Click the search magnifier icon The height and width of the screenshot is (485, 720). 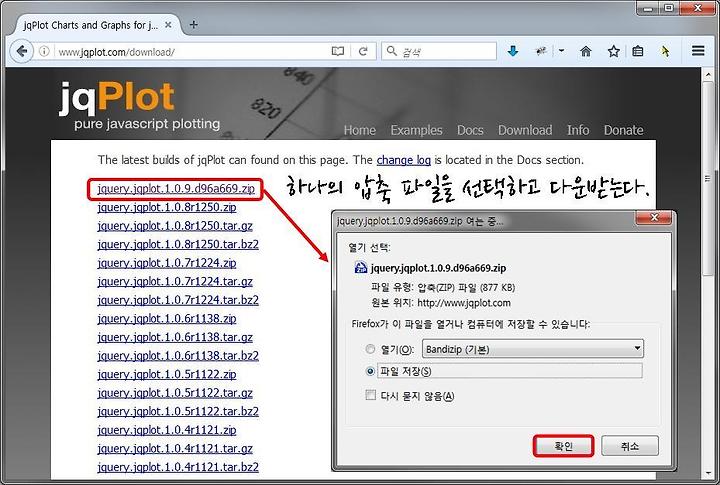tap(391, 51)
